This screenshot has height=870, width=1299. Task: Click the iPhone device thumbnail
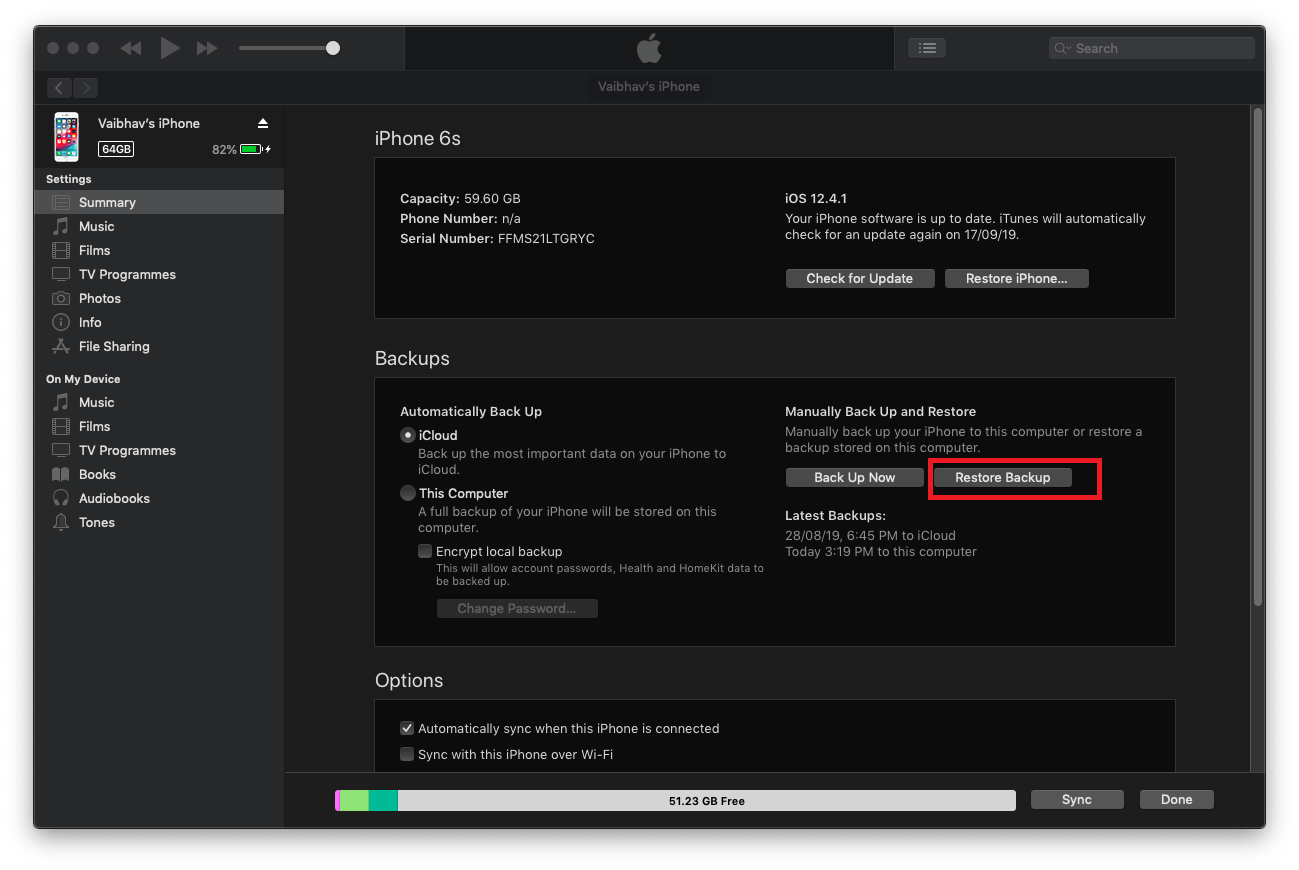pyautogui.click(x=66, y=137)
